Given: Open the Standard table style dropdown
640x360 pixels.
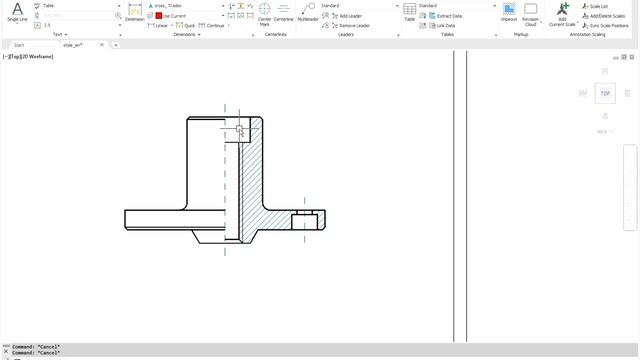Looking at the screenshot, I should point(494,6).
